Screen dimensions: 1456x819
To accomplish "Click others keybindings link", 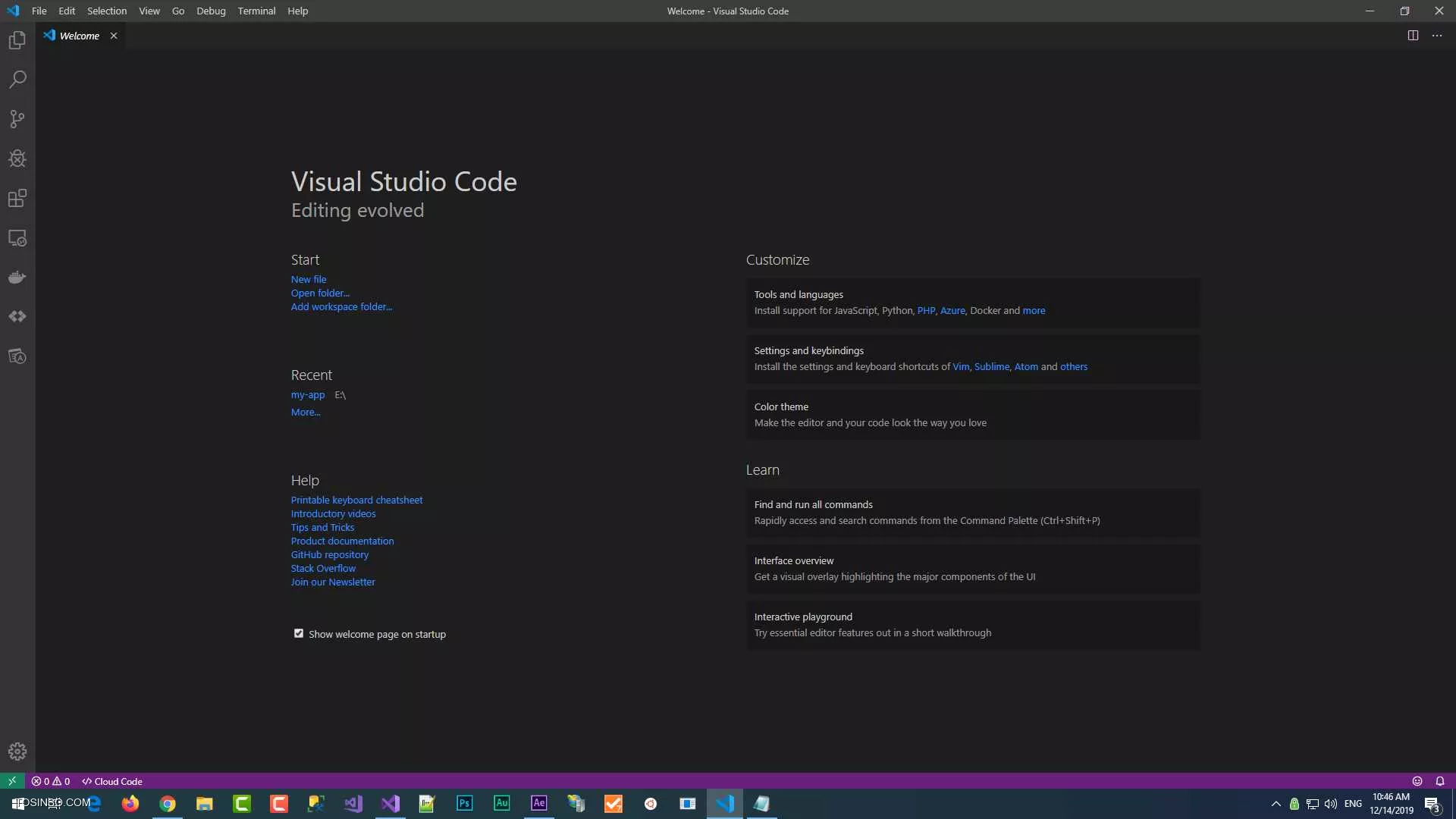I will [x=1074, y=367].
